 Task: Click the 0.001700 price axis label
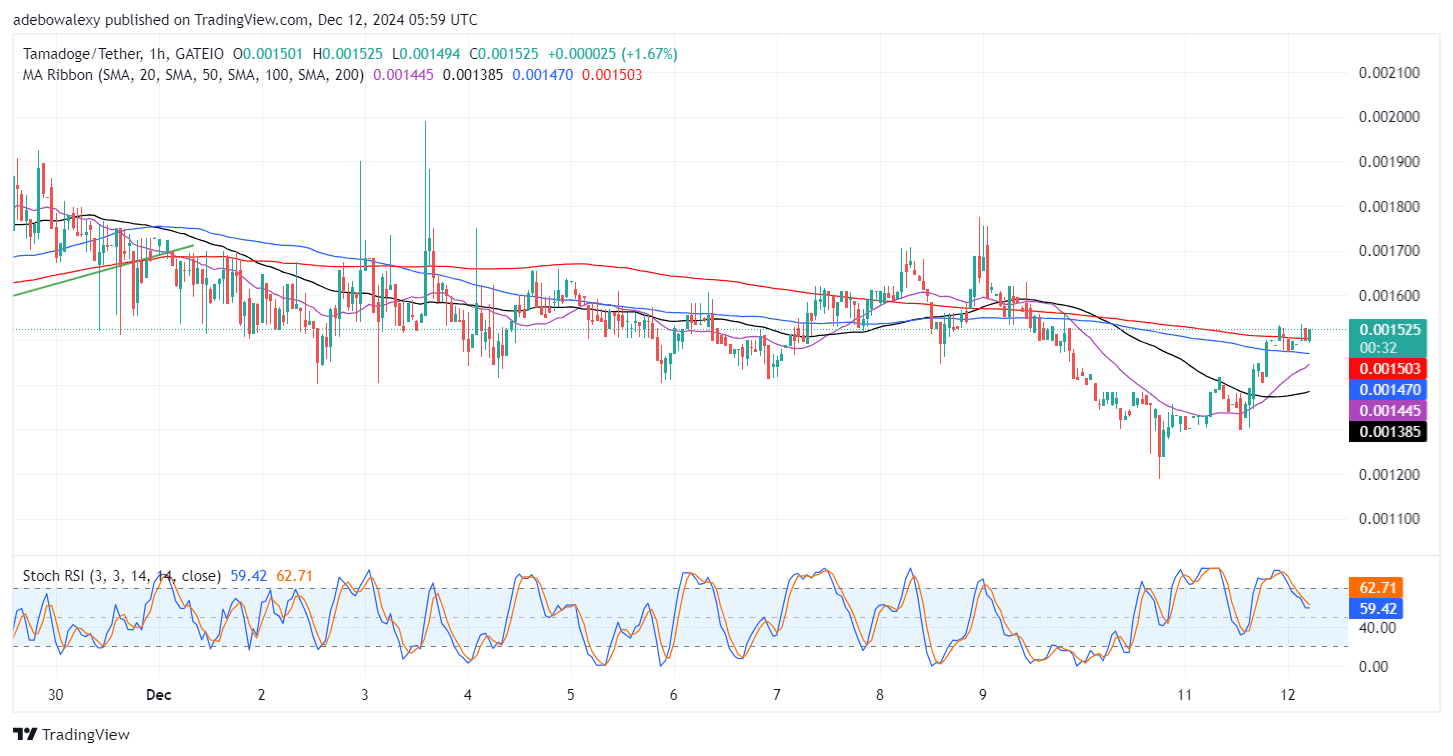click(1389, 251)
